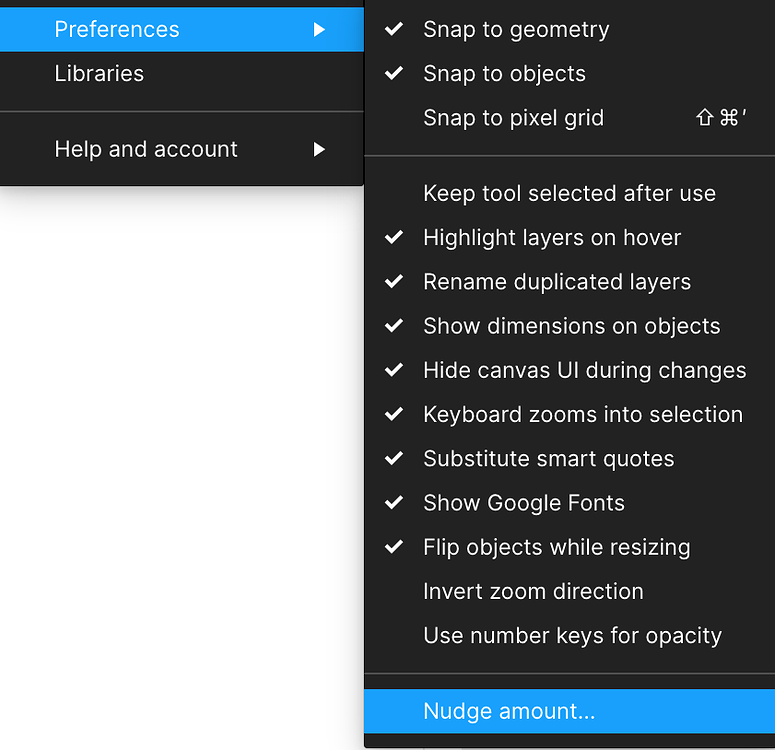Click the Preferences submenu arrow

[319, 30]
